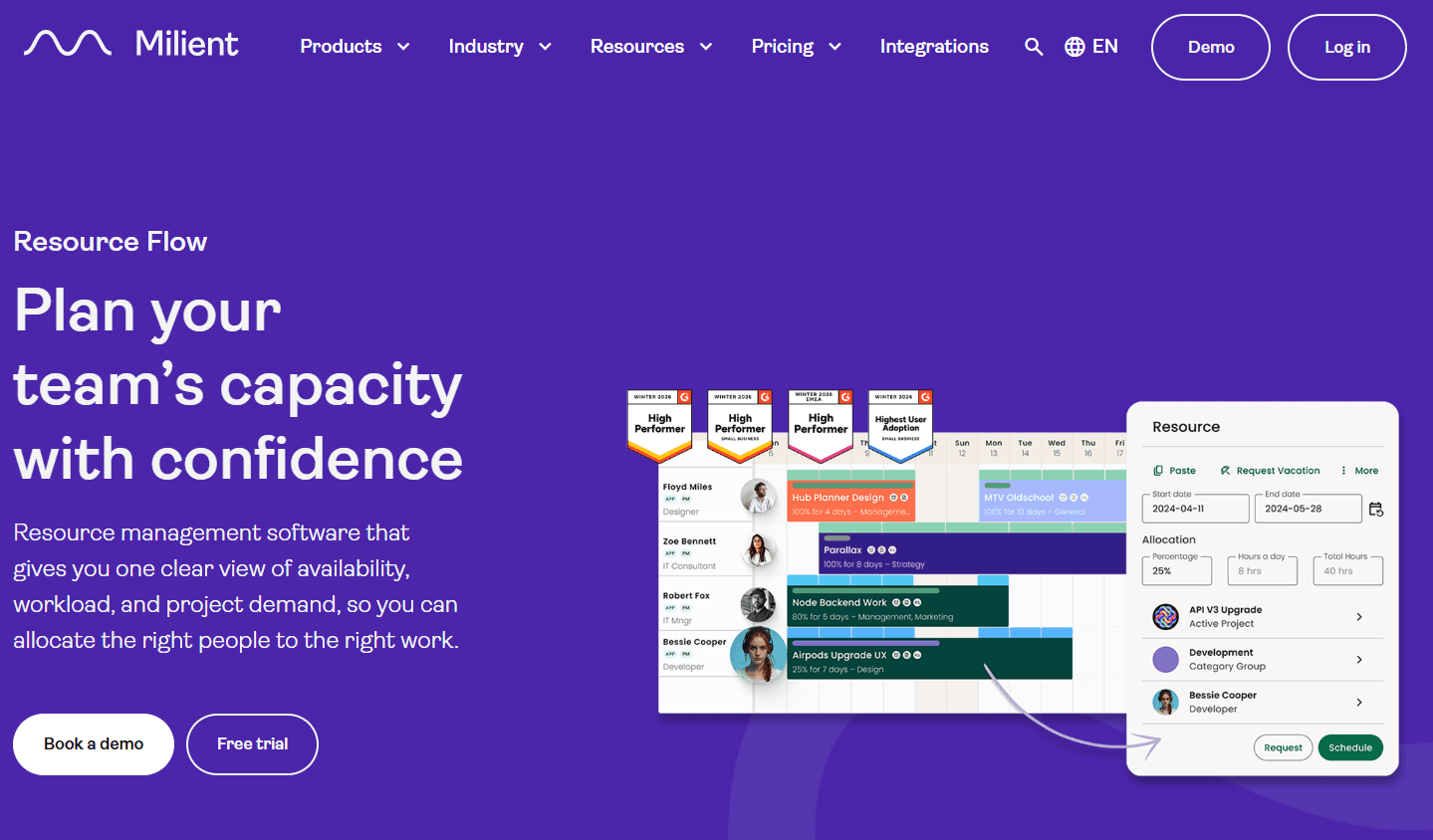This screenshot has width=1433, height=840.
Task: Expand the chevron next to Products
Action: click(x=403, y=47)
